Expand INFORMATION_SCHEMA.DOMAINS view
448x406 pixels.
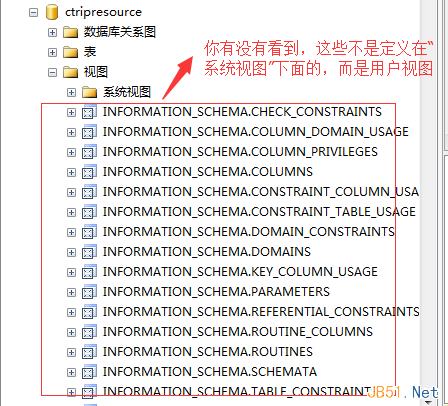point(71,252)
